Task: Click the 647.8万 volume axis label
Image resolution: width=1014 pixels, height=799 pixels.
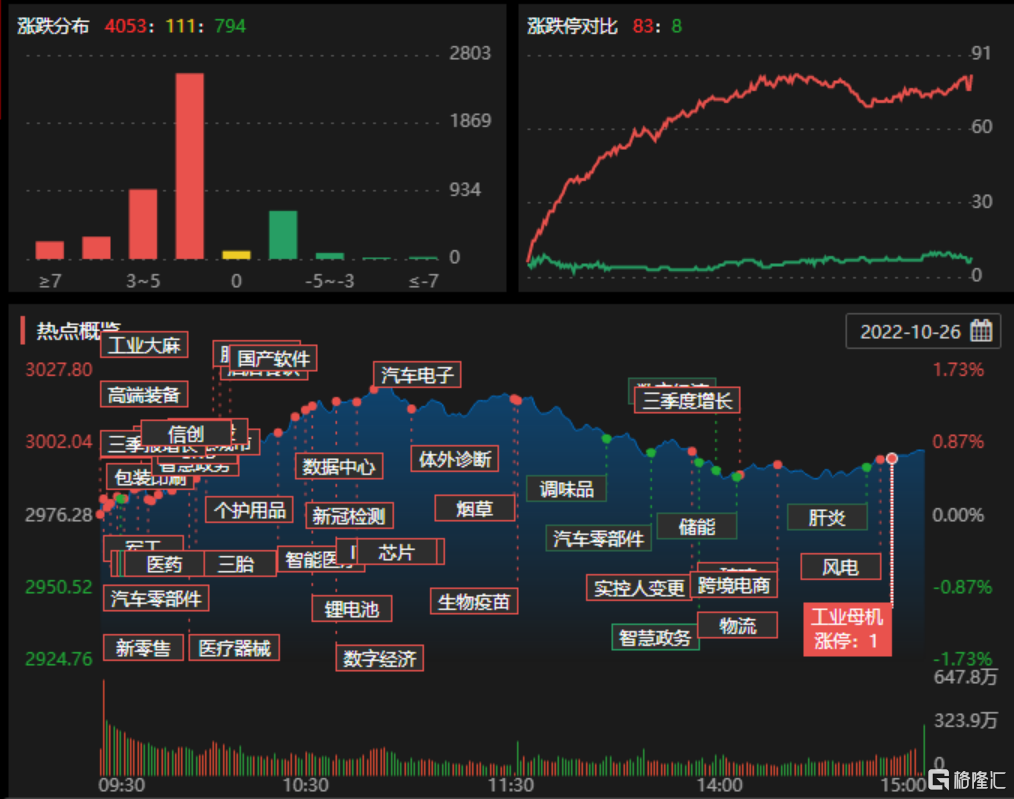Action: coord(965,677)
